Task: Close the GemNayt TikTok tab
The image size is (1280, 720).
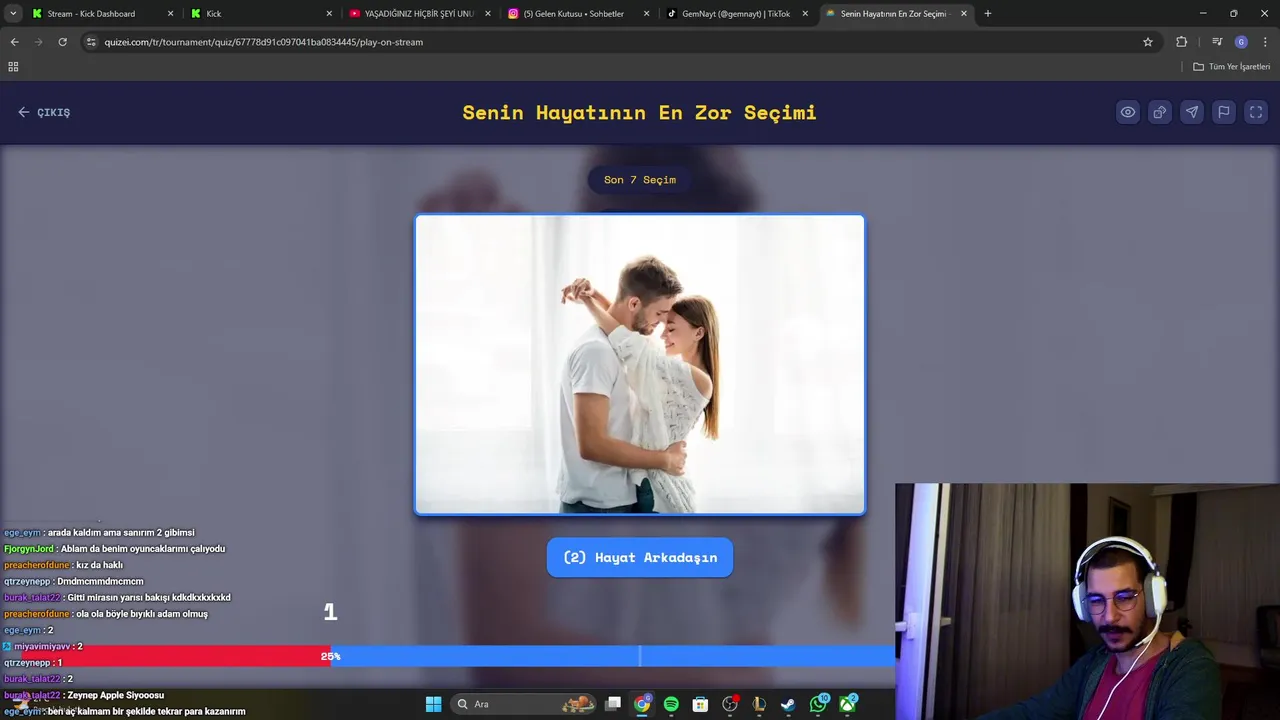Action: pyautogui.click(x=805, y=14)
